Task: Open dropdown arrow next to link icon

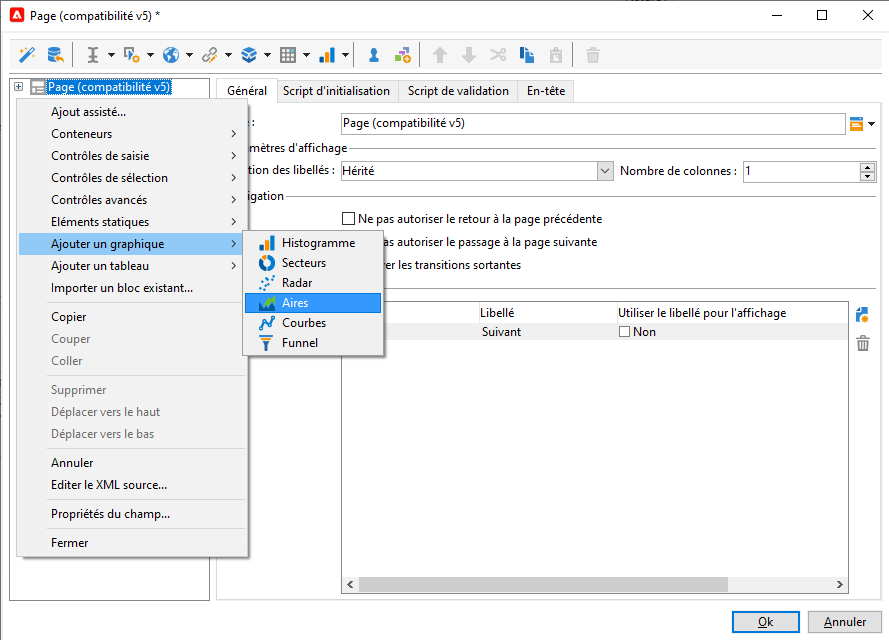Action: [228, 55]
